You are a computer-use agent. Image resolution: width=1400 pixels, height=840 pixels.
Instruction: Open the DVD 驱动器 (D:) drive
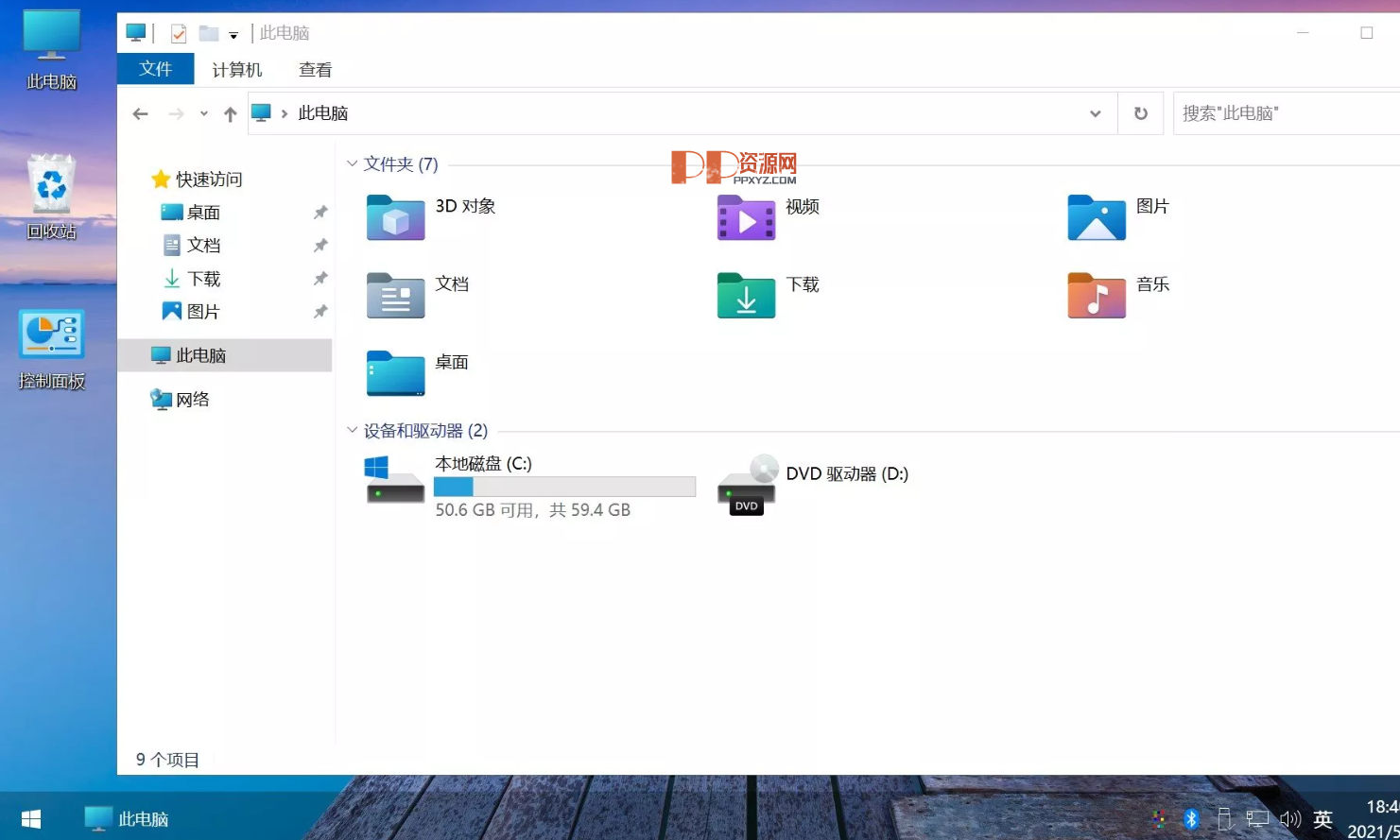(746, 483)
